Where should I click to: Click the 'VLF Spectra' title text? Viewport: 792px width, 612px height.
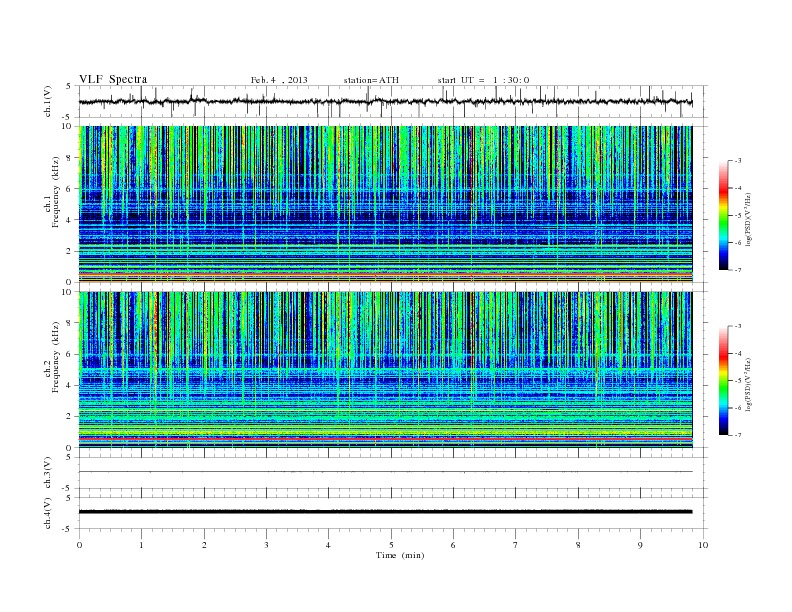[113, 79]
